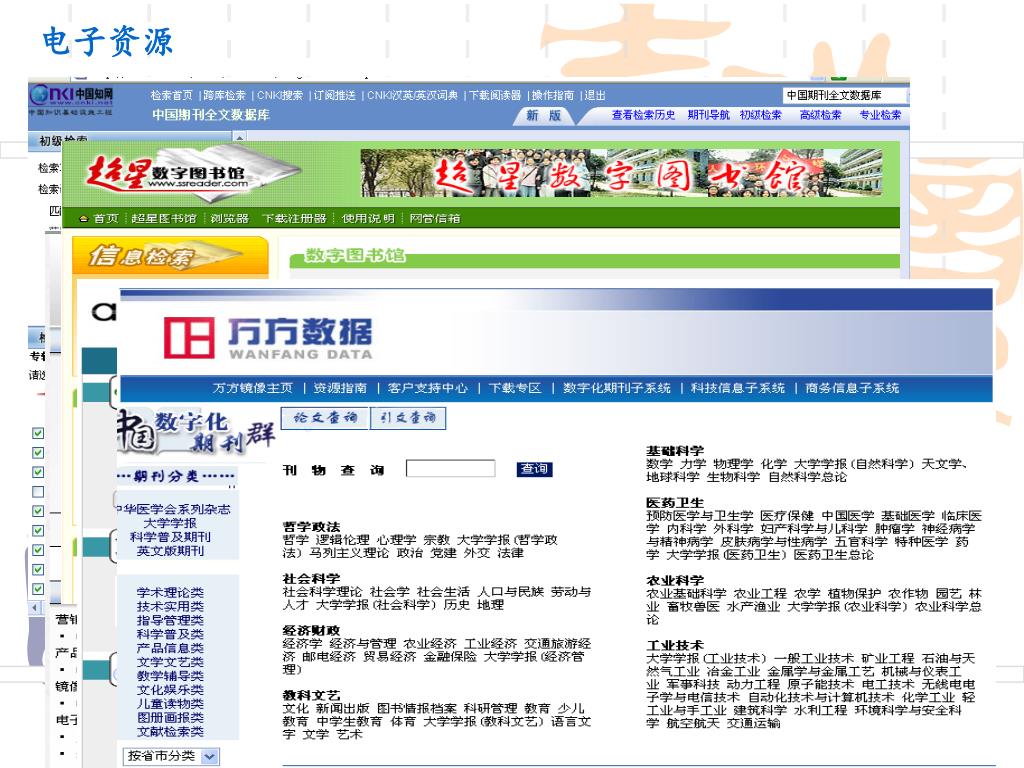This screenshot has width=1024, height=768.
Task: Click the blue 查询 button
Action: pyautogui.click(x=534, y=469)
